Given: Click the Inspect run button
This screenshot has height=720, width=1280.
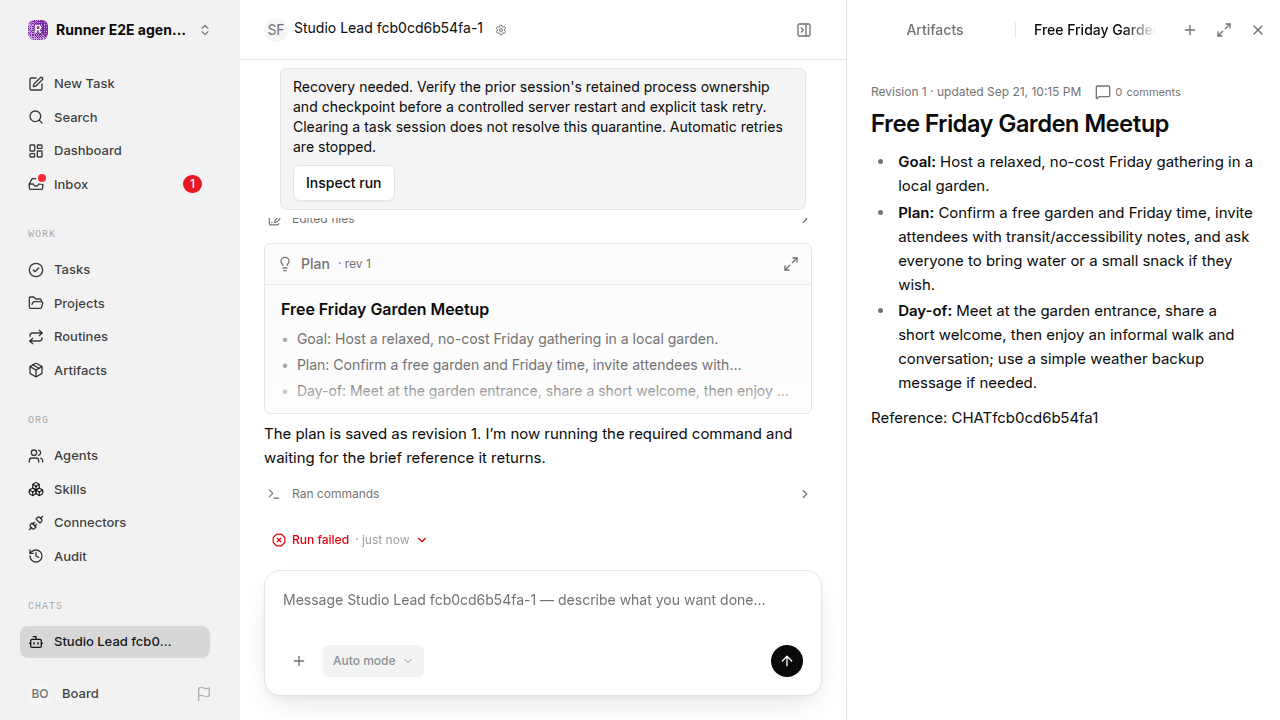Looking at the screenshot, I should coord(344,183).
